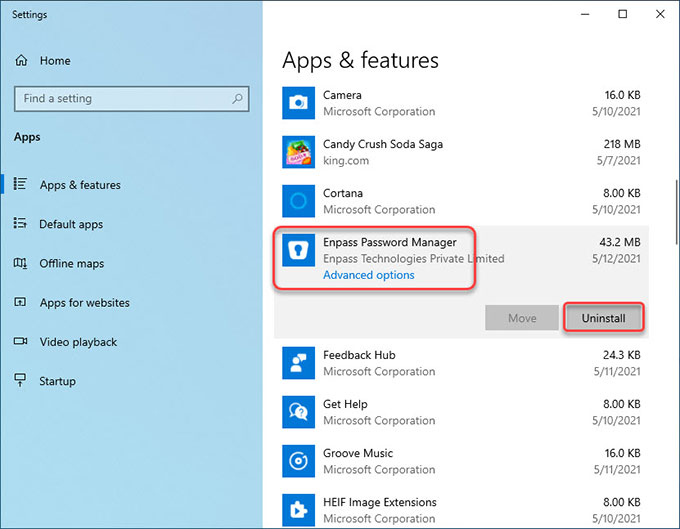
Task: Click Enpass Technologies Private Limited text
Action: pos(414,259)
